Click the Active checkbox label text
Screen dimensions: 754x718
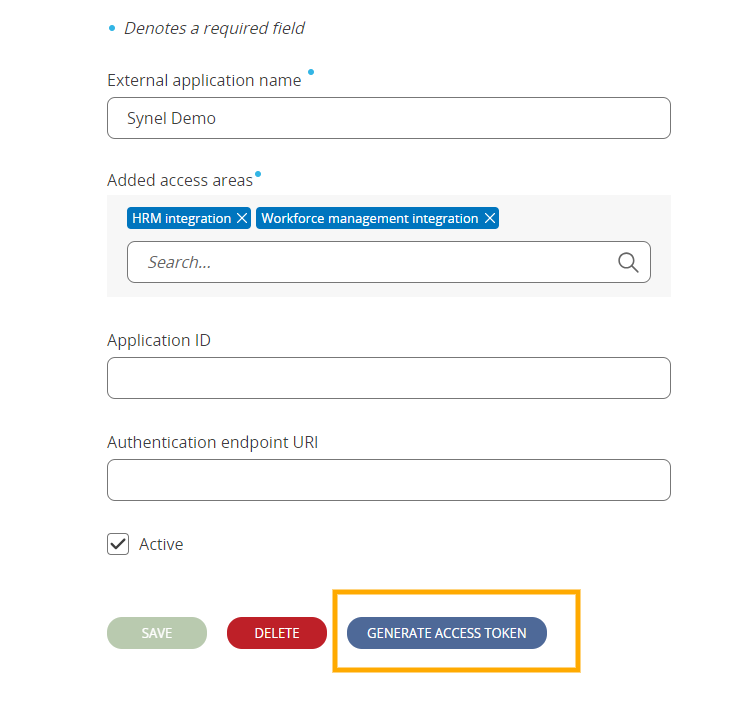point(161,544)
